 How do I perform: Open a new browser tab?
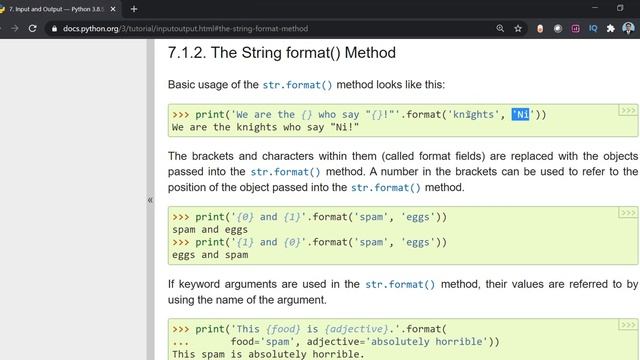point(134,9)
